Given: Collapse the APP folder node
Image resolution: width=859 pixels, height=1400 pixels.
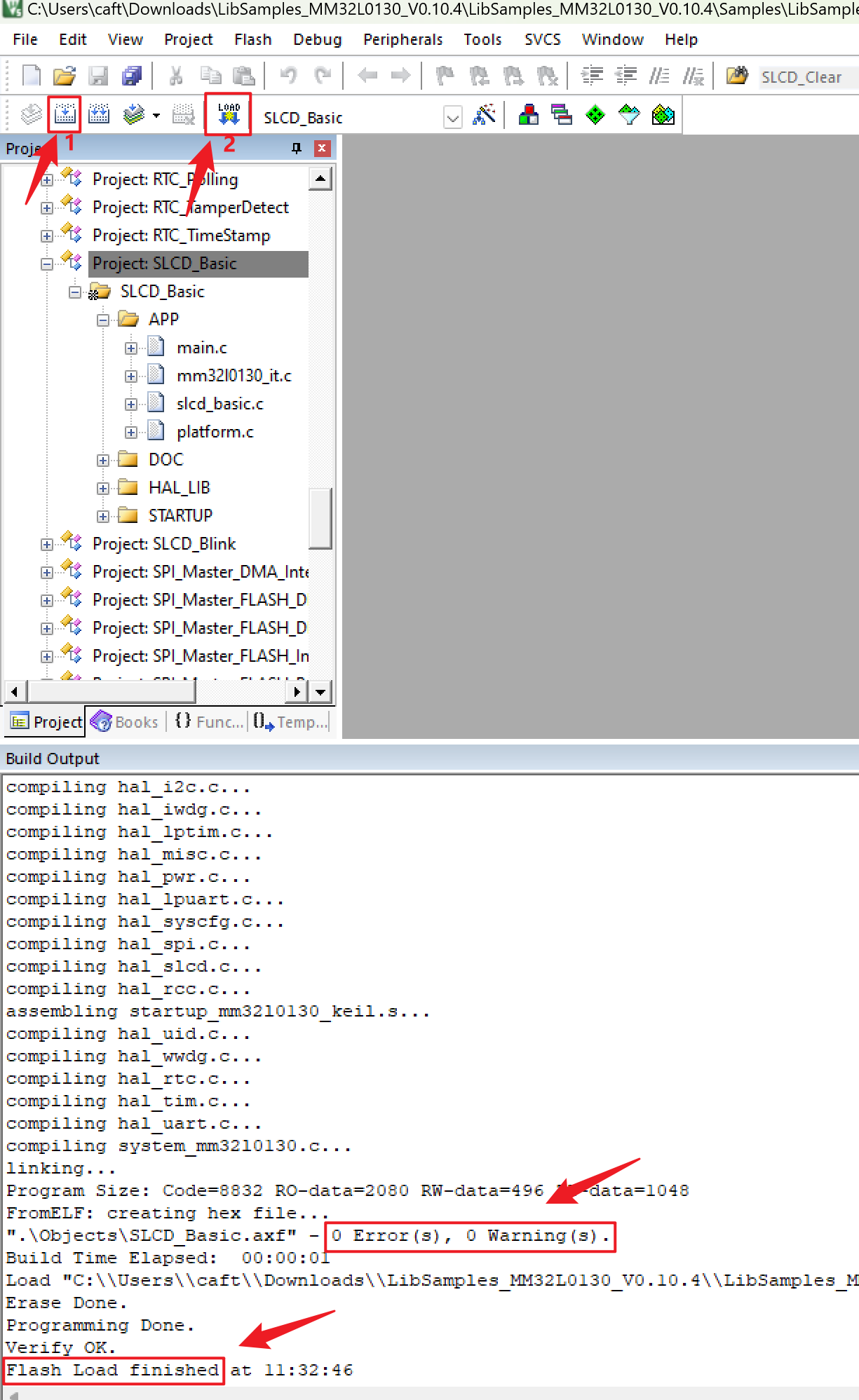Looking at the screenshot, I should (x=103, y=320).
